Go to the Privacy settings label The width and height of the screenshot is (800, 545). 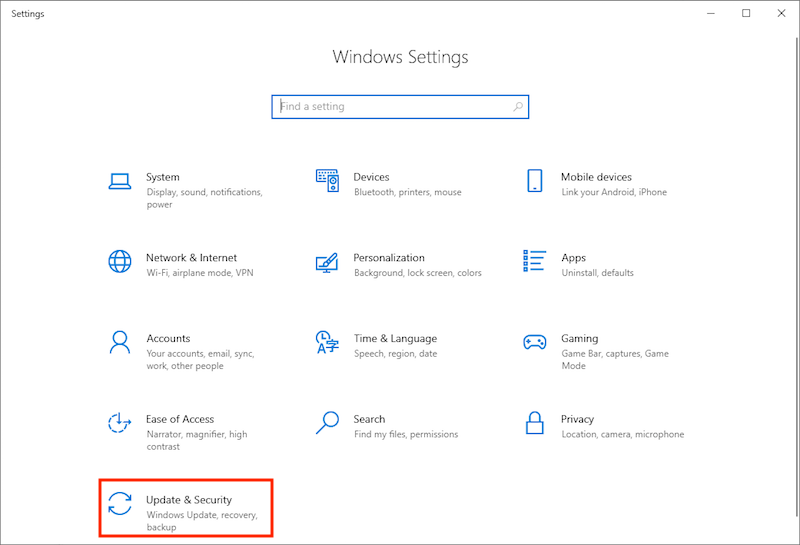click(x=577, y=419)
